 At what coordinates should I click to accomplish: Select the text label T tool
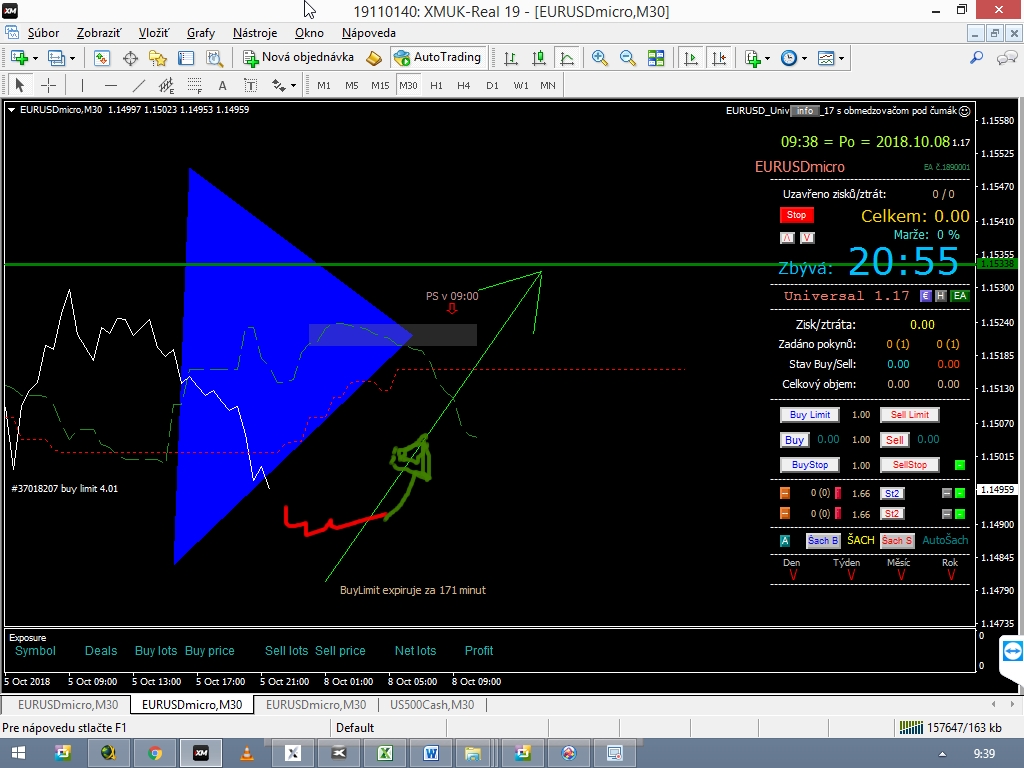pos(250,85)
